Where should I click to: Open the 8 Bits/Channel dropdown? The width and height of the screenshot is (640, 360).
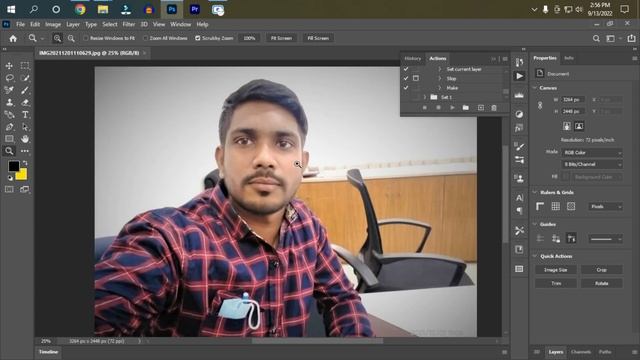pos(592,164)
